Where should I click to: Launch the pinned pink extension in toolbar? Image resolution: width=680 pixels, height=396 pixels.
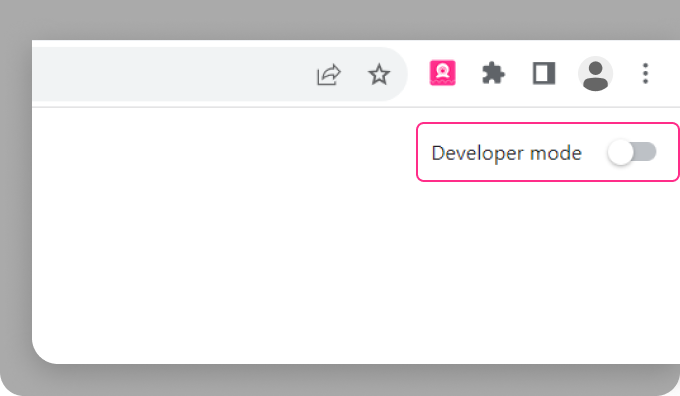[x=442, y=73]
